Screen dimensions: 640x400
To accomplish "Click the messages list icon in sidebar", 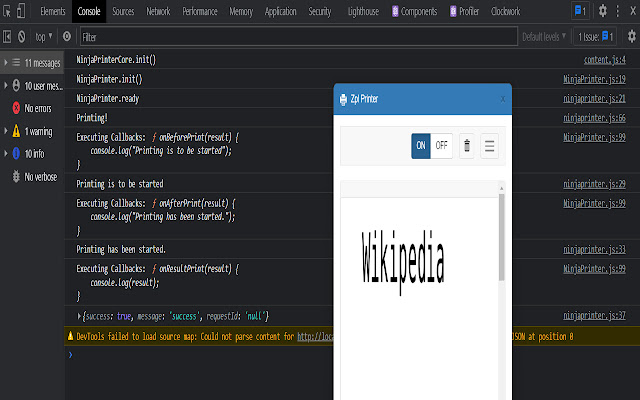I will point(16,62).
